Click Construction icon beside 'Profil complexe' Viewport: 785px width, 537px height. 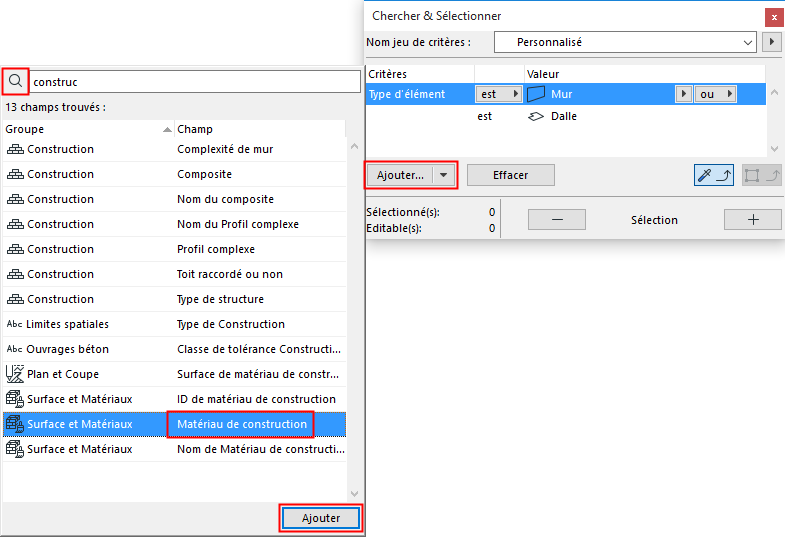point(15,249)
